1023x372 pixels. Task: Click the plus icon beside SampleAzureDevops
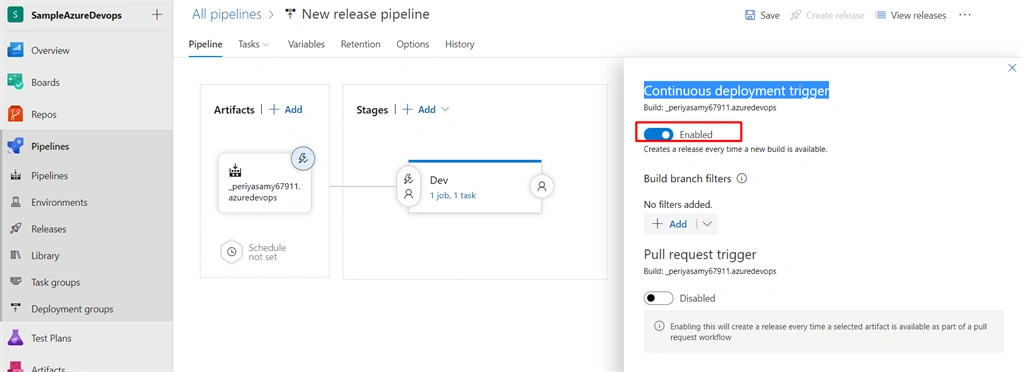157,15
